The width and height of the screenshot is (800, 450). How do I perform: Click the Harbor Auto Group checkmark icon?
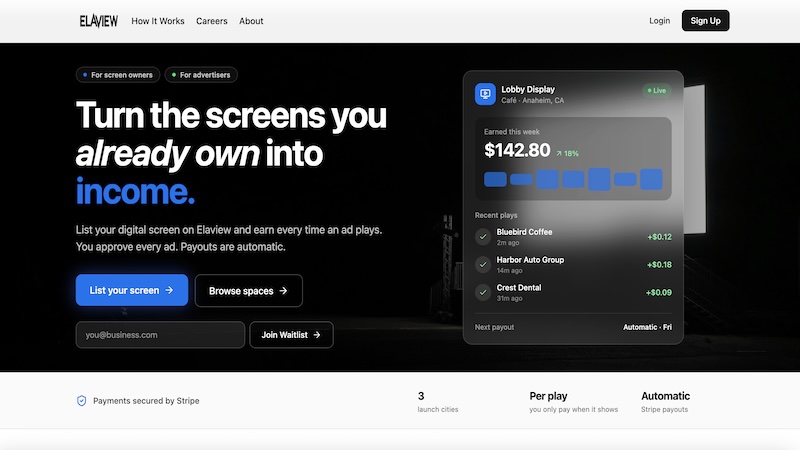click(483, 264)
